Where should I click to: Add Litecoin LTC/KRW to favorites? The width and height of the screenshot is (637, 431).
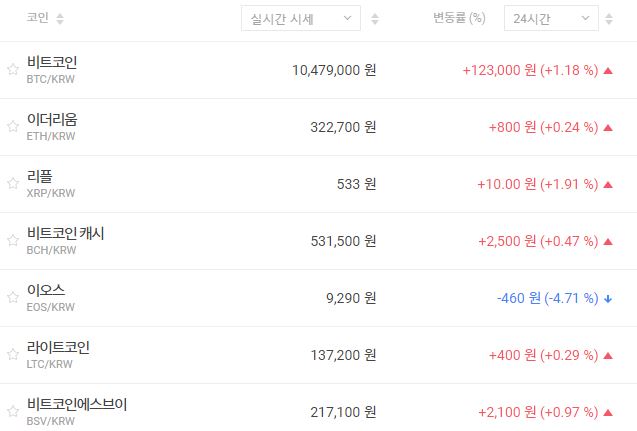[x=13, y=355]
